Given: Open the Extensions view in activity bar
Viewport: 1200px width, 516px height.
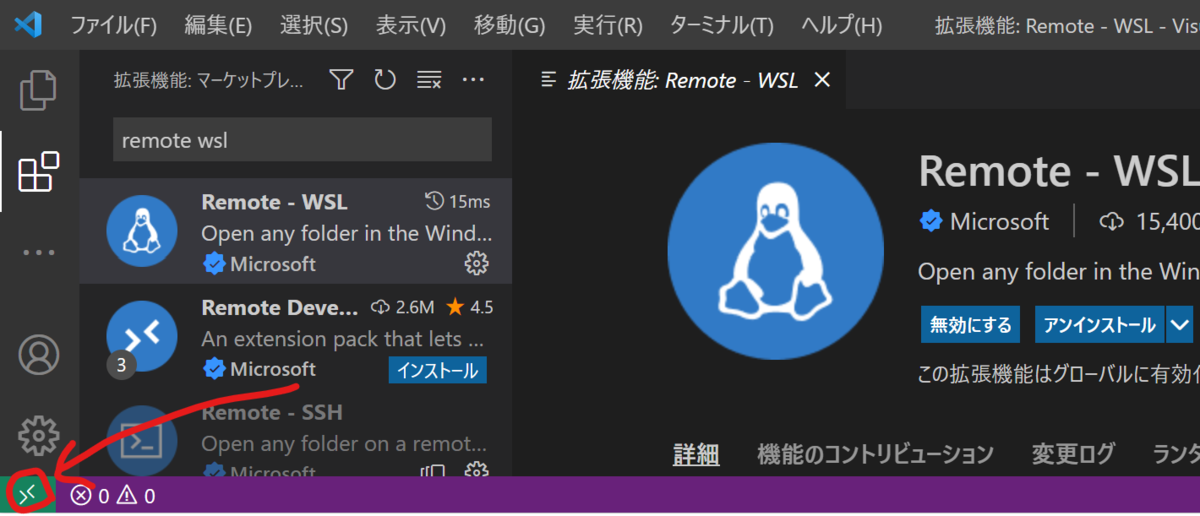Looking at the screenshot, I should [x=39, y=171].
